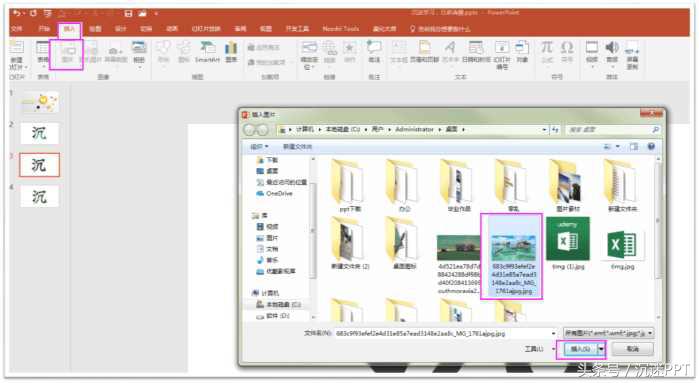Open the Organize (组织) dropdown
699x383 pixels.
point(259,147)
